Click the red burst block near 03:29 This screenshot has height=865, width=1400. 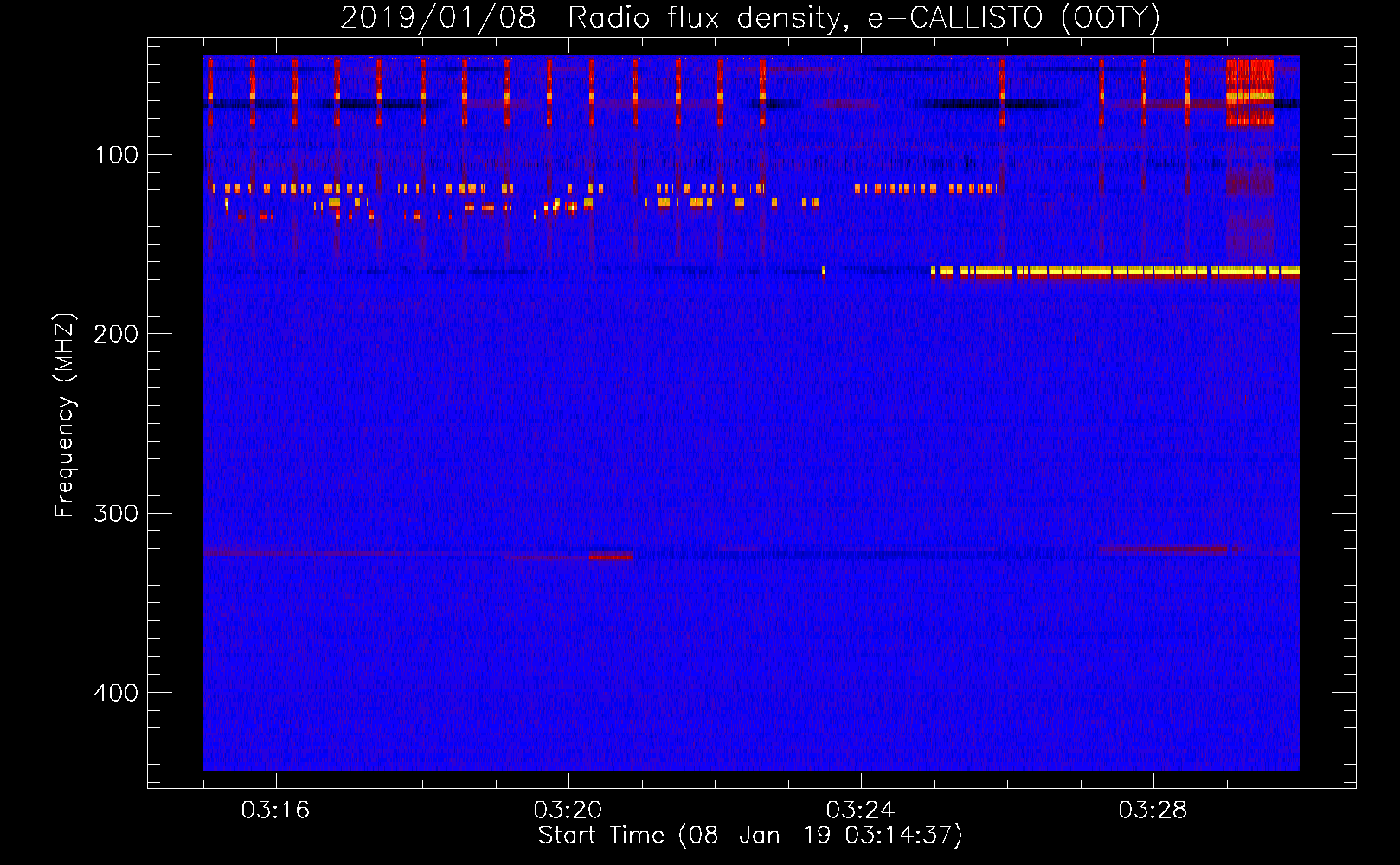1249,92
